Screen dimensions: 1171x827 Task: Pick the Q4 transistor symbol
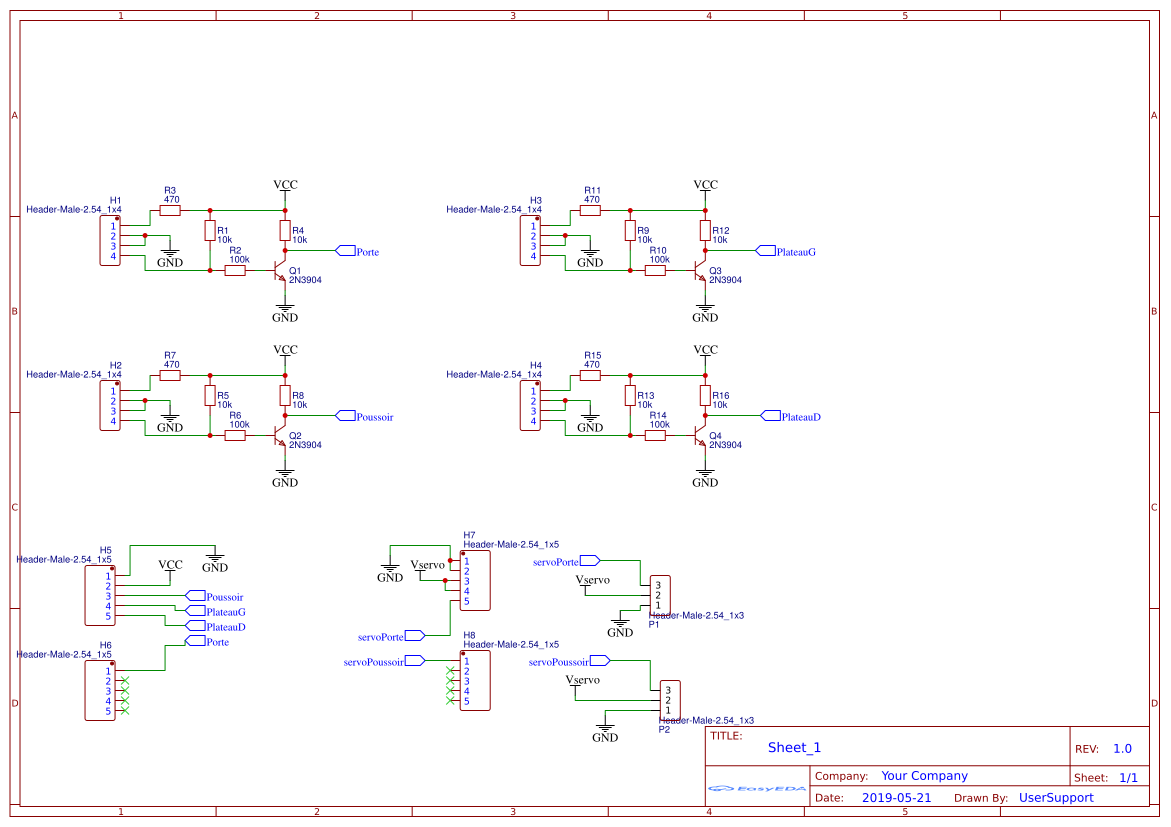coord(700,436)
